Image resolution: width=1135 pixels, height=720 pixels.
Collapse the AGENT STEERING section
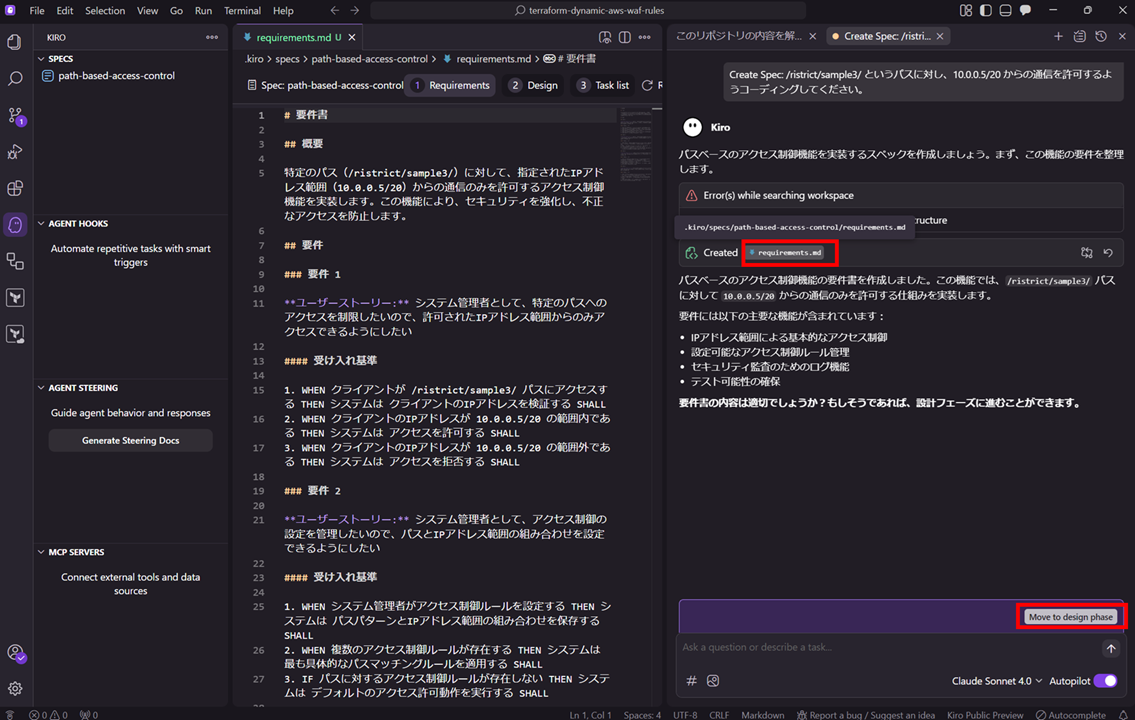pyautogui.click(x=83, y=388)
